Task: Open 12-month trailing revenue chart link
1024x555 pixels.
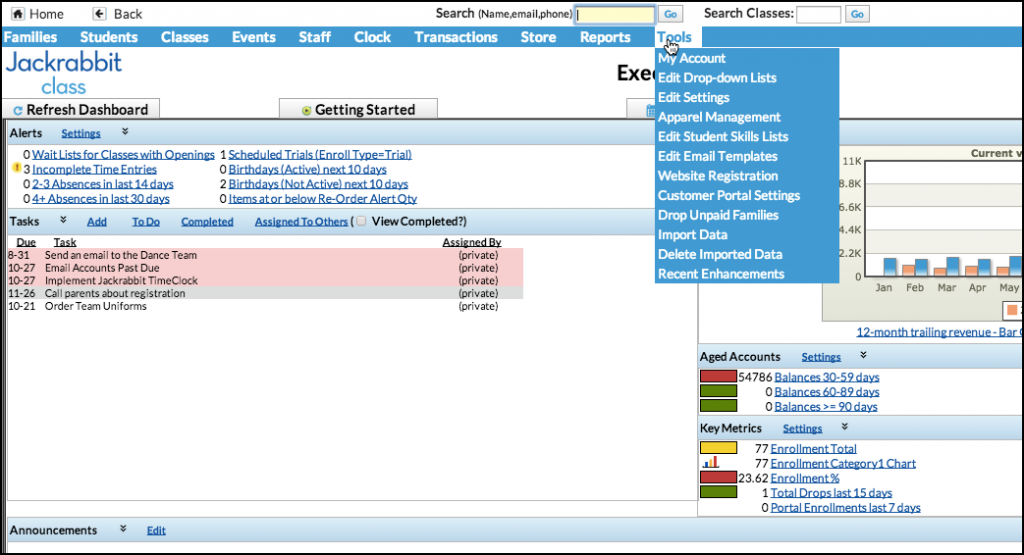Action: tap(940, 332)
